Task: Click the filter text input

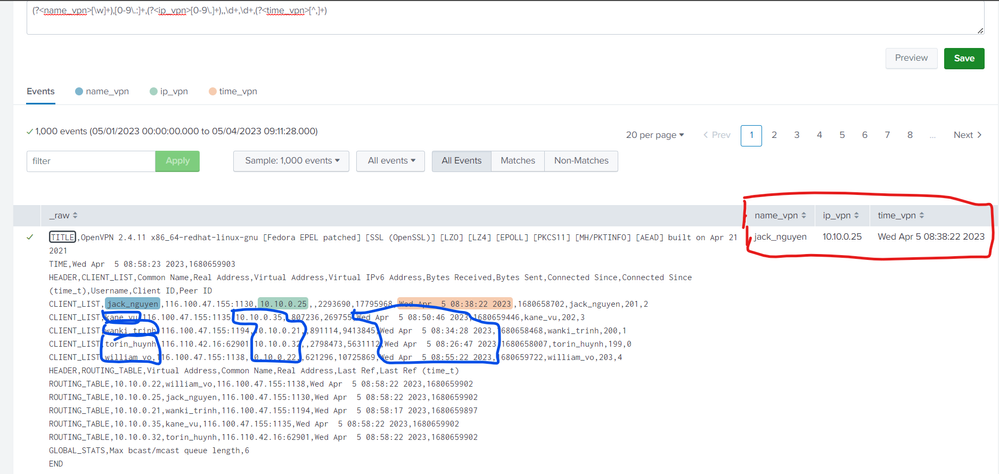Action: tap(91, 160)
